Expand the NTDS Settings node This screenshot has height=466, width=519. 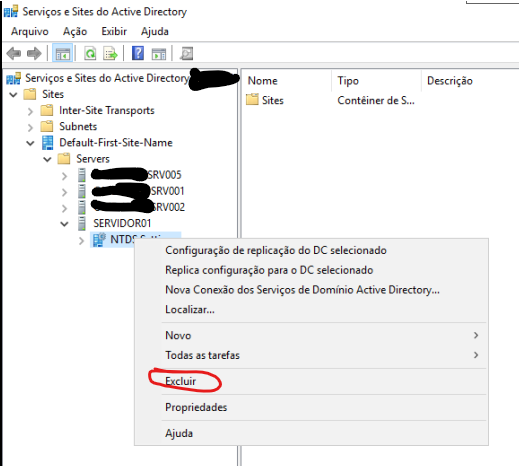tap(81, 240)
